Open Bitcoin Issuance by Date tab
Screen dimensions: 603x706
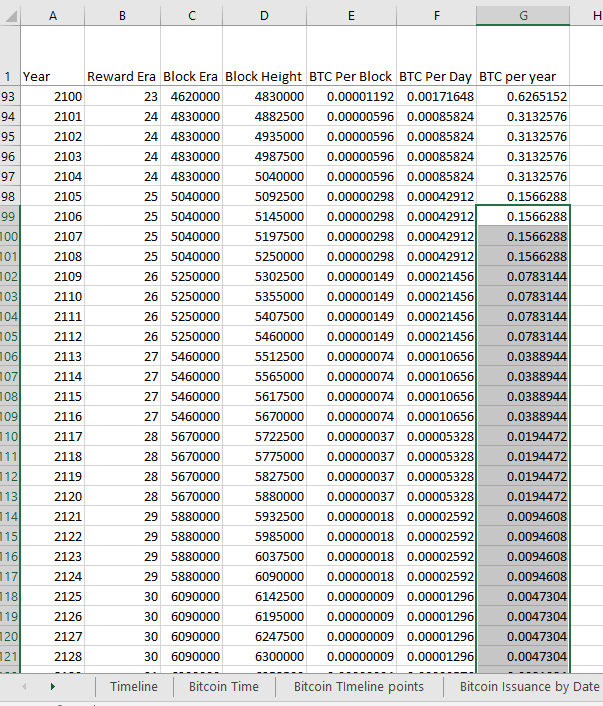(529, 686)
